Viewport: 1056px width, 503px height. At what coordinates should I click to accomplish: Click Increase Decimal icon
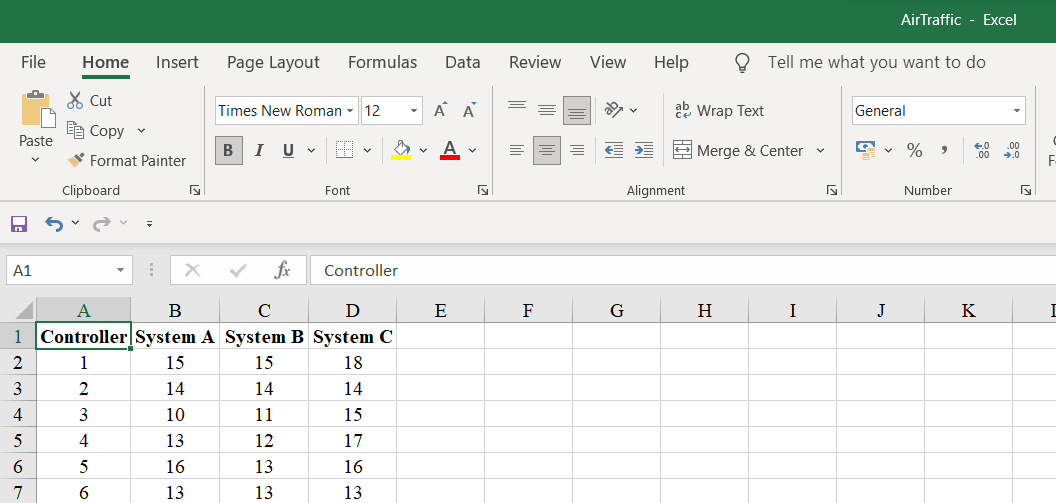click(981, 150)
